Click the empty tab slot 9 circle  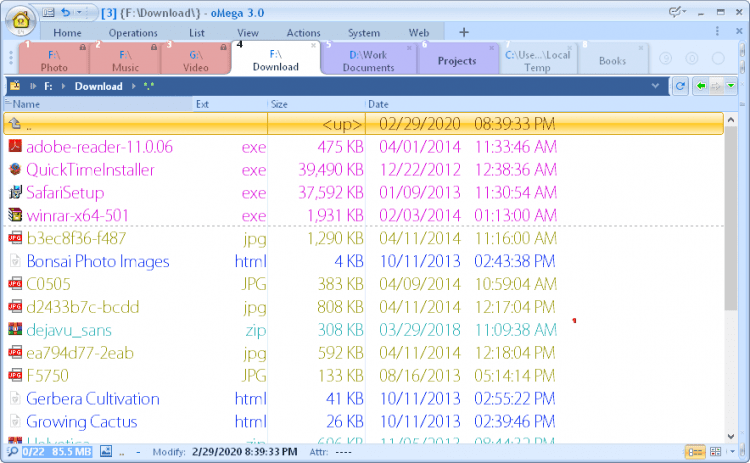pos(665,59)
